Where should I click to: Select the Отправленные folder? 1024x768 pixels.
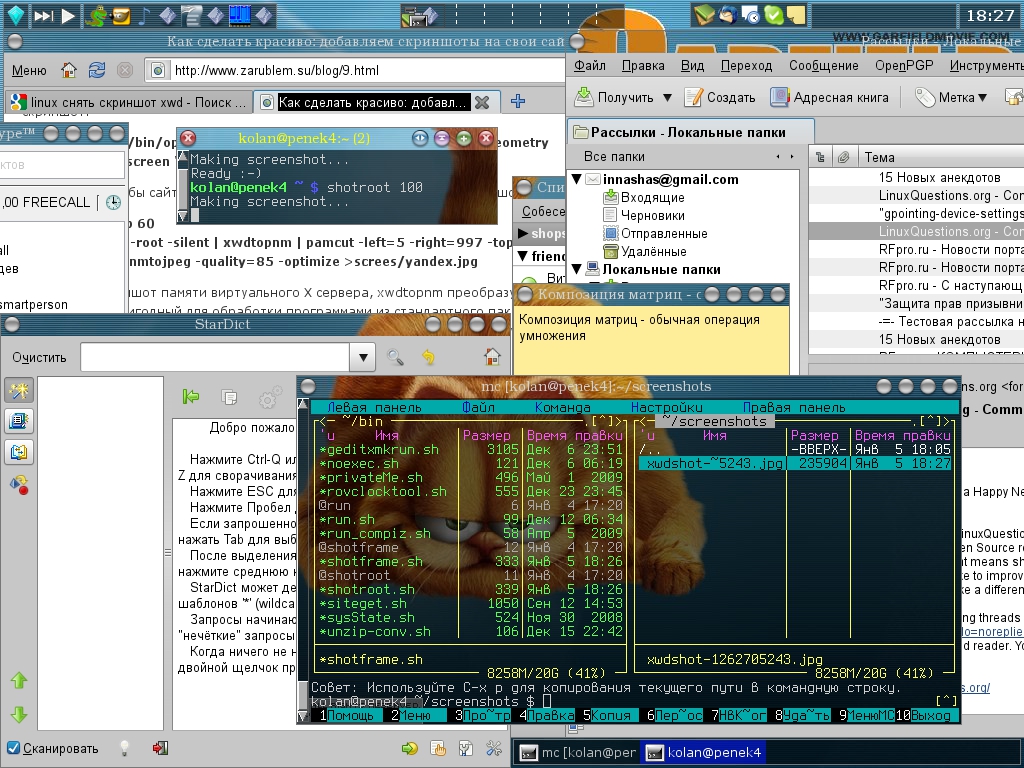click(x=656, y=233)
